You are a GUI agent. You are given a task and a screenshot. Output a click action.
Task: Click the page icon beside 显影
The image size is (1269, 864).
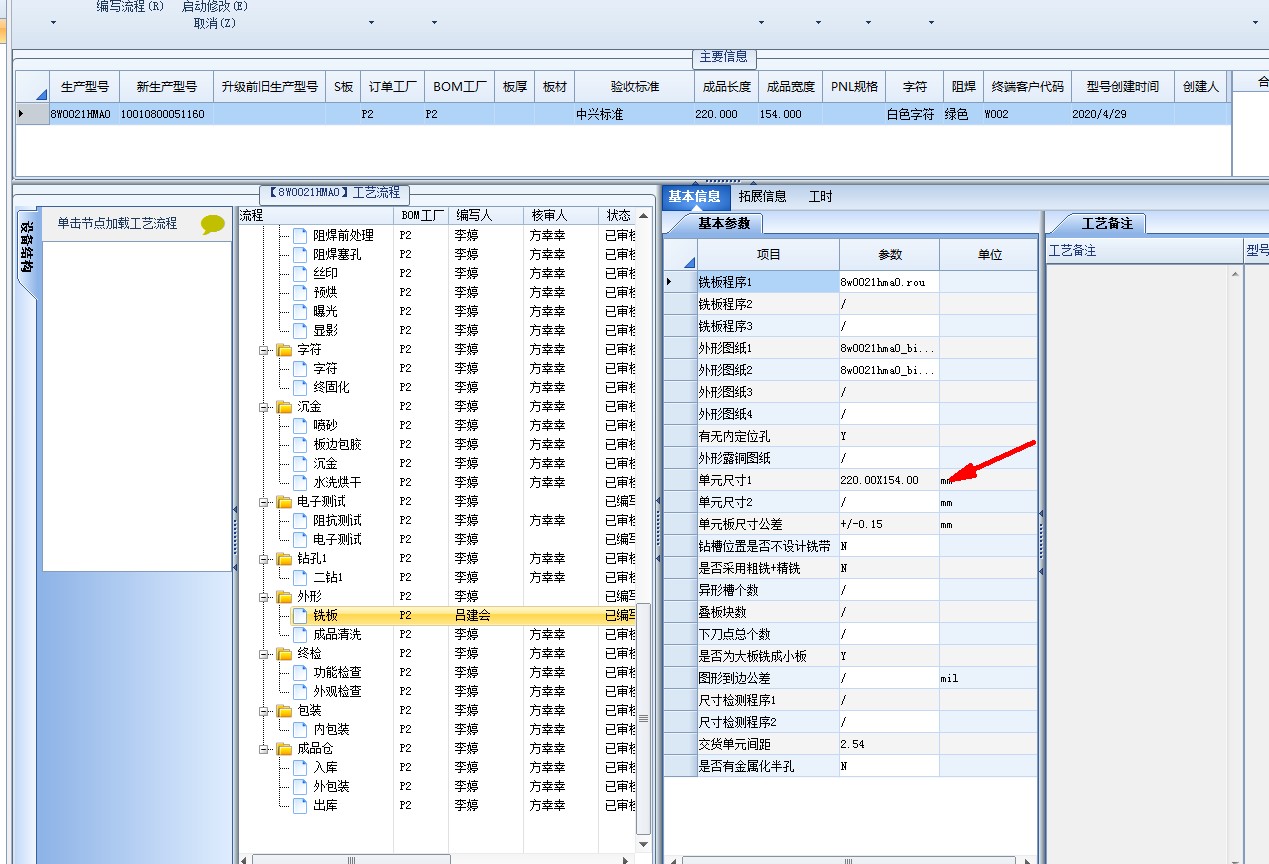pos(300,330)
